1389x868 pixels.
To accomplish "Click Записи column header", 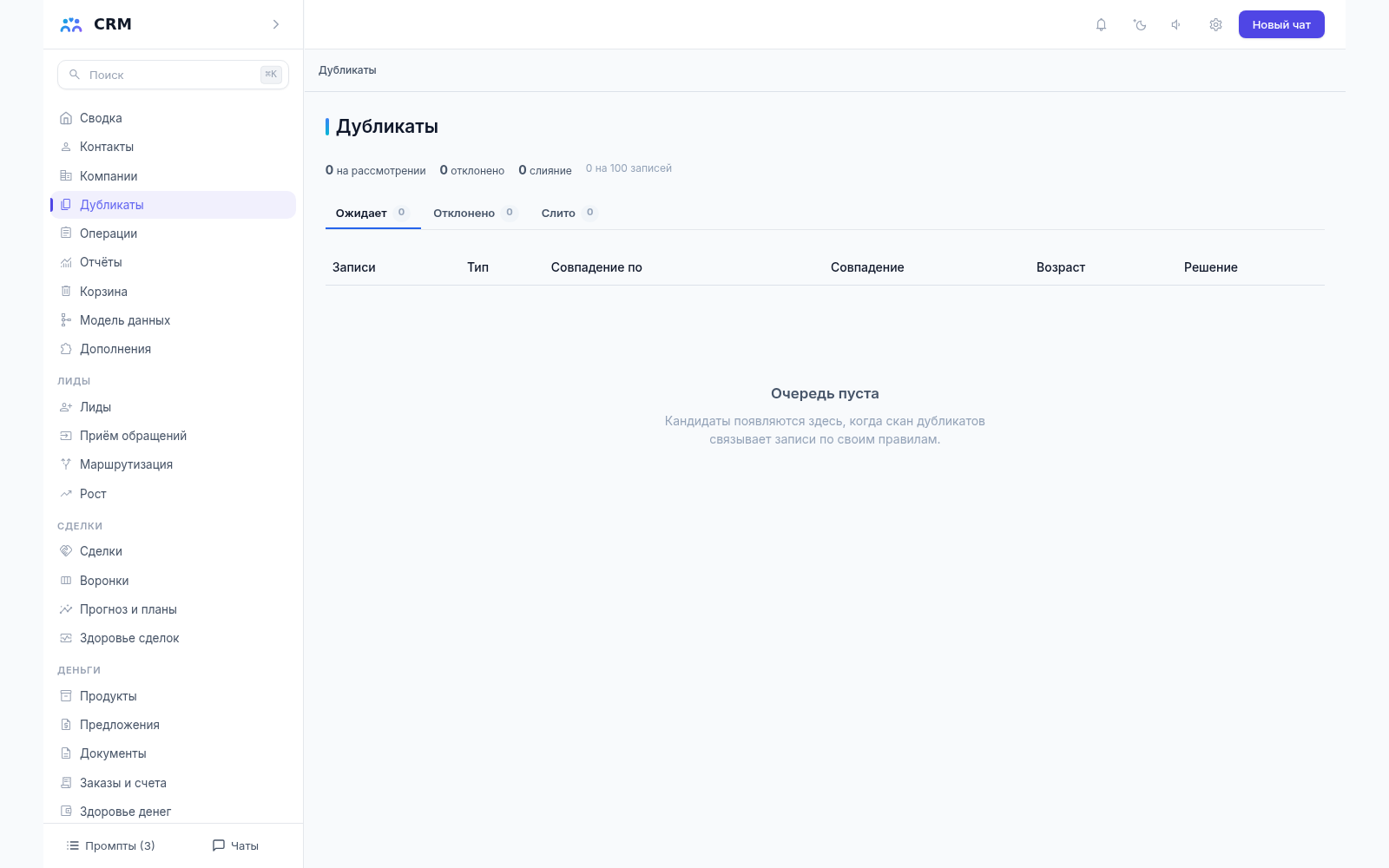I will point(354,267).
